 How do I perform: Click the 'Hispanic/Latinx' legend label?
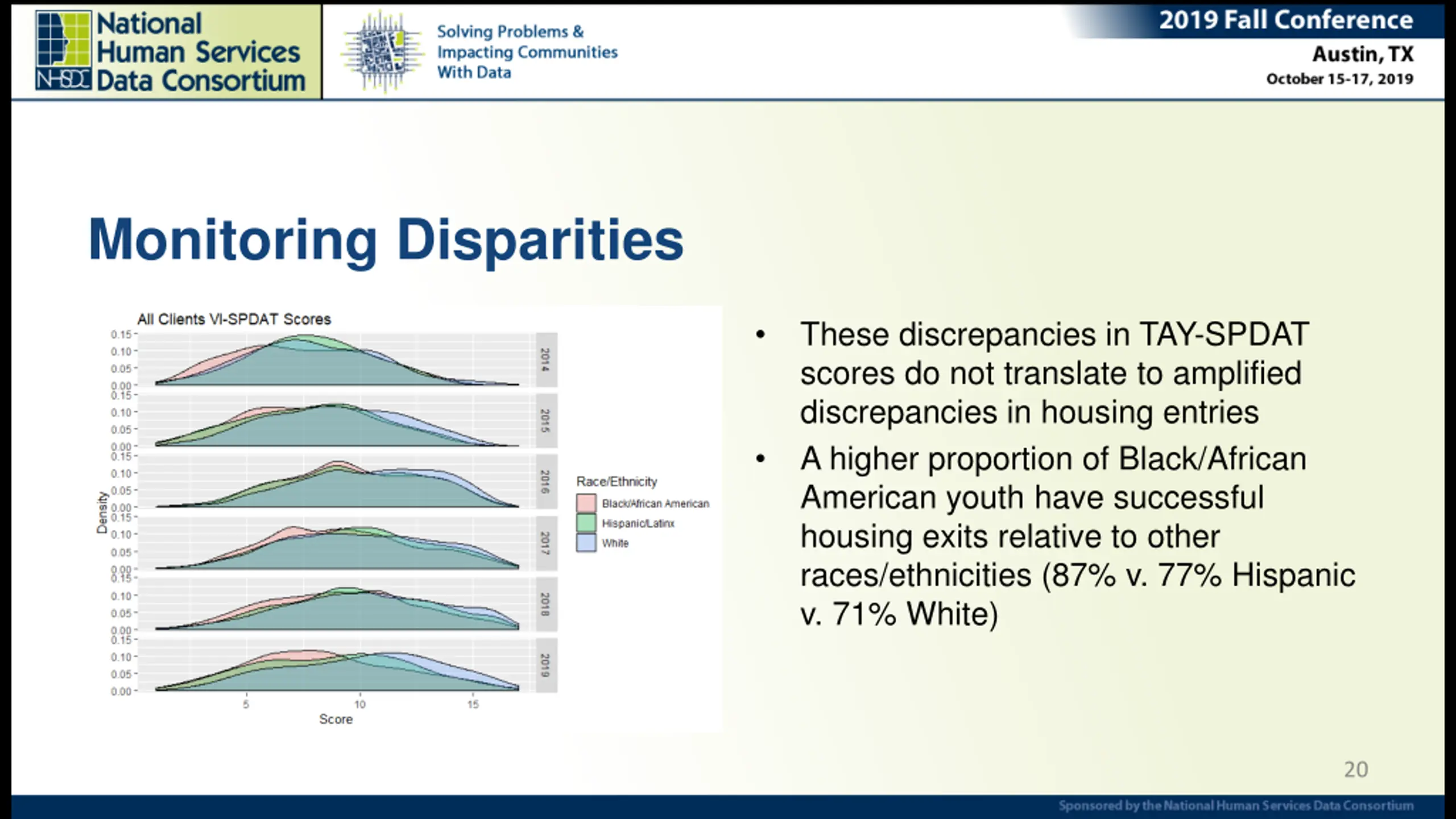point(638,523)
